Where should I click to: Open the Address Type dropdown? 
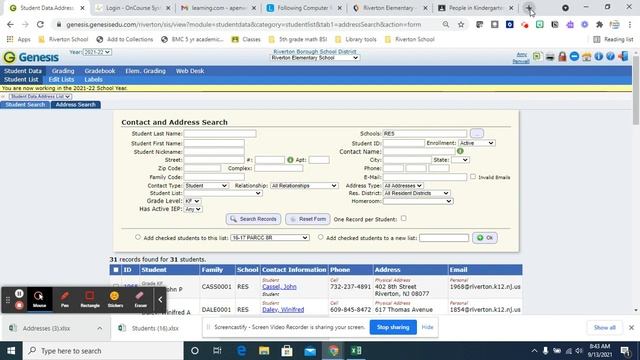point(402,186)
